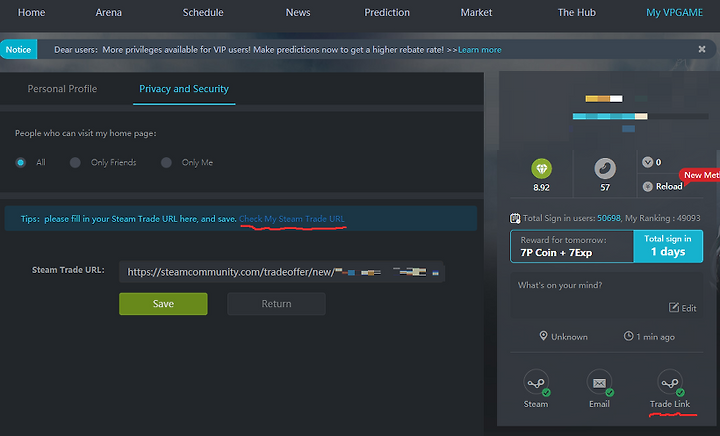Open the Prediction menu
This screenshot has height=436, width=720.
click(387, 12)
